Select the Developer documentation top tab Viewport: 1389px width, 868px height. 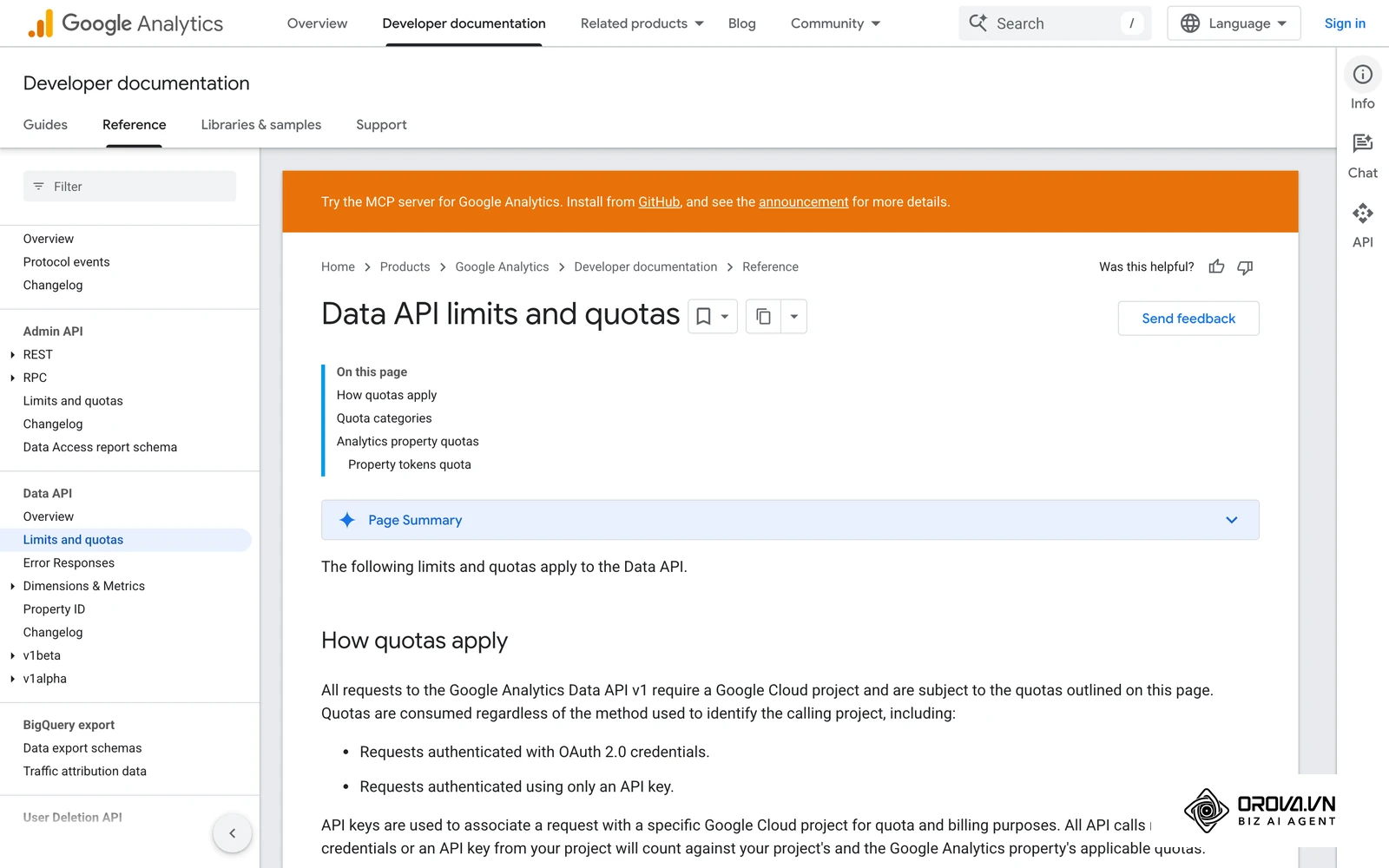tap(464, 23)
